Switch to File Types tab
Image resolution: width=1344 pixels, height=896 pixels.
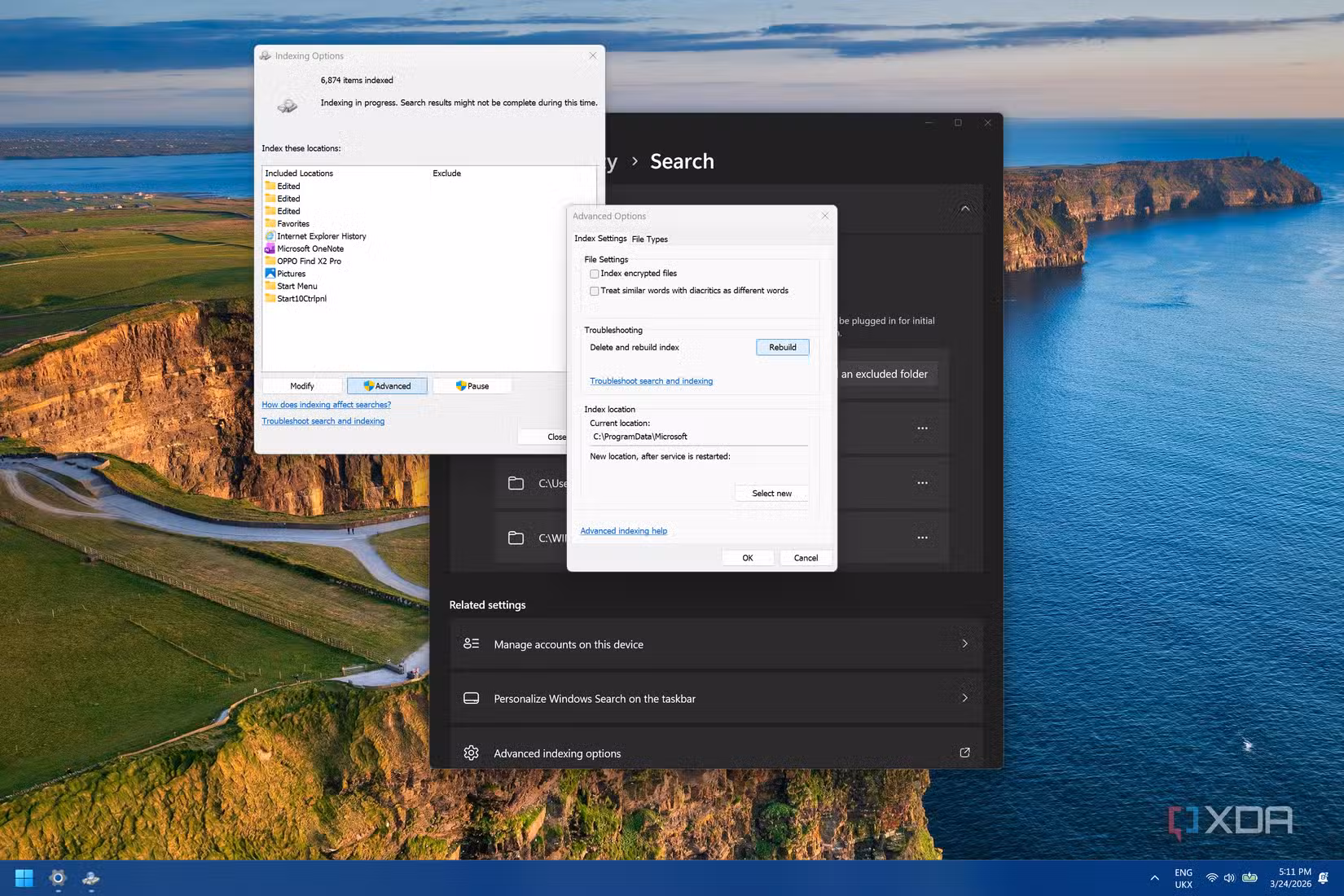[649, 239]
